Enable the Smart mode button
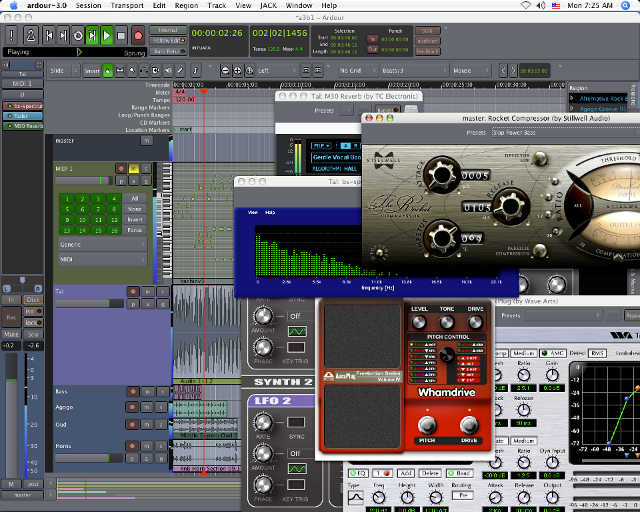The width and height of the screenshot is (640, 512). [x=92, y=71]
